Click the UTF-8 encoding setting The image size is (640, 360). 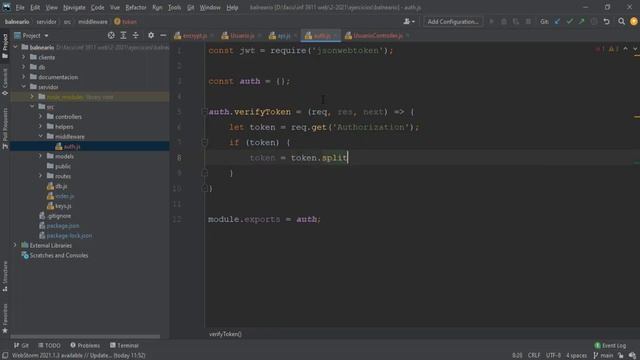click(553, 356)
